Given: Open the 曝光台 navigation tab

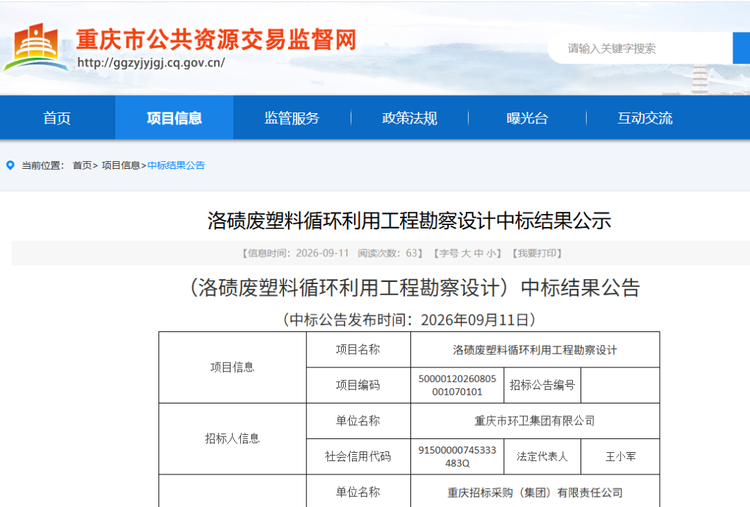Looking at the screenshot, I should tap(527, 118).
